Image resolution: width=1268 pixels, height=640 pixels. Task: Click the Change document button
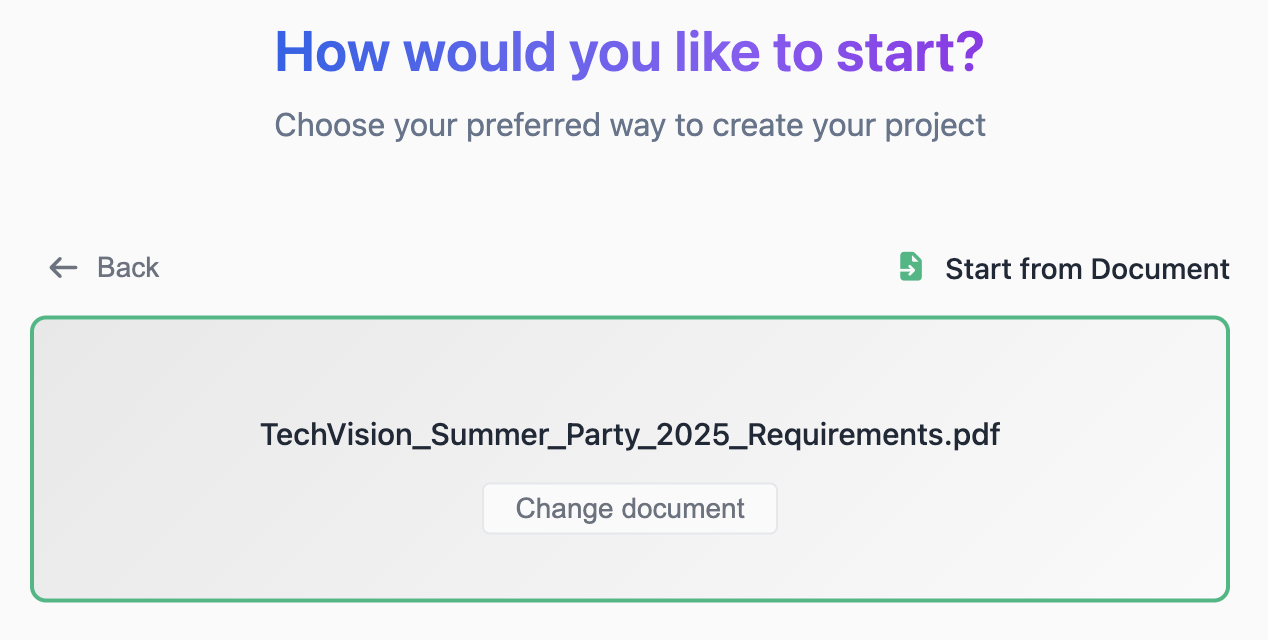[630, 508]
